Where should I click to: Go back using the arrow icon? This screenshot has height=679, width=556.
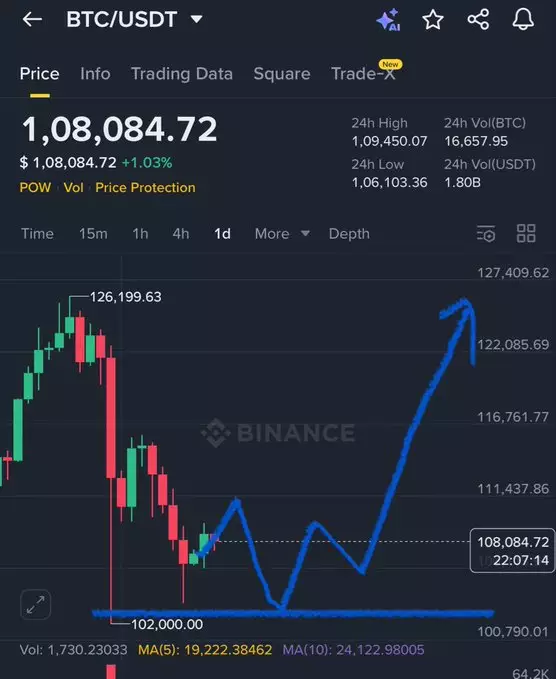click(32, 19)
